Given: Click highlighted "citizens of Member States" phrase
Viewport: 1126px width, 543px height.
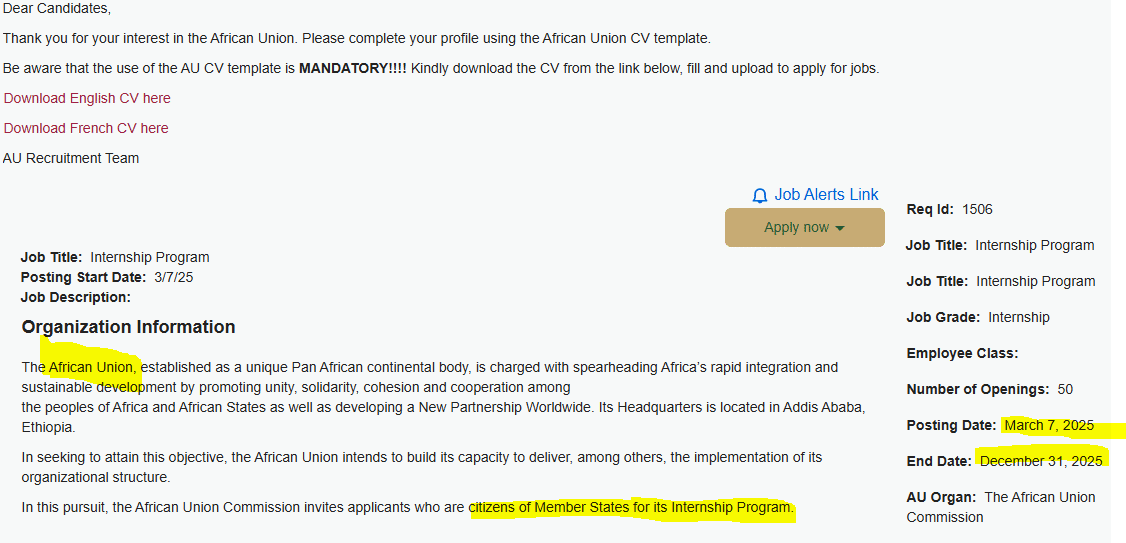Looking at the screenshot, I should [548, 508].
